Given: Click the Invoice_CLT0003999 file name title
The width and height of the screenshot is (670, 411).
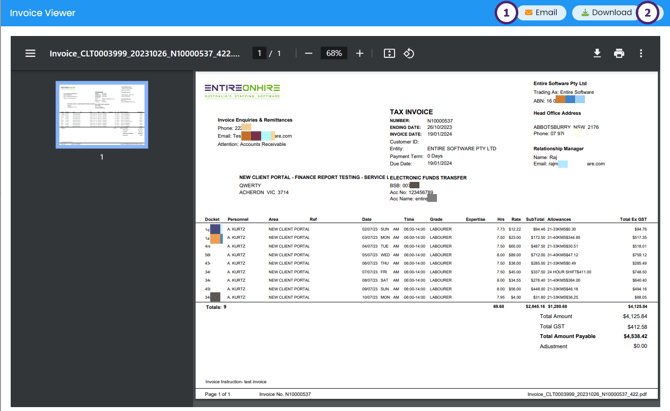Looking at the screenshot, I should click(x=144, y=53).
